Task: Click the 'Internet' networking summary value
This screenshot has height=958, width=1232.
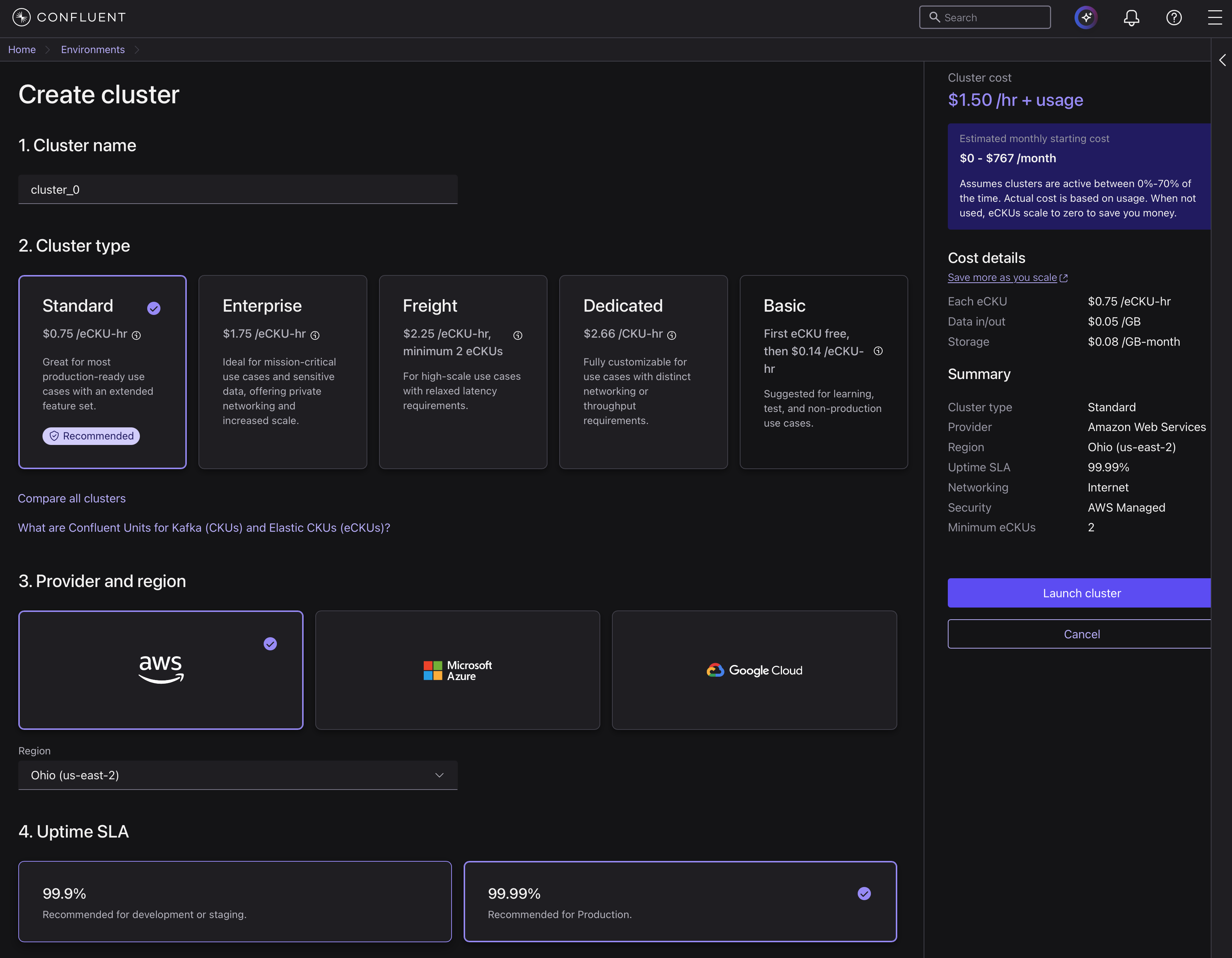Action: point(1109,487)
